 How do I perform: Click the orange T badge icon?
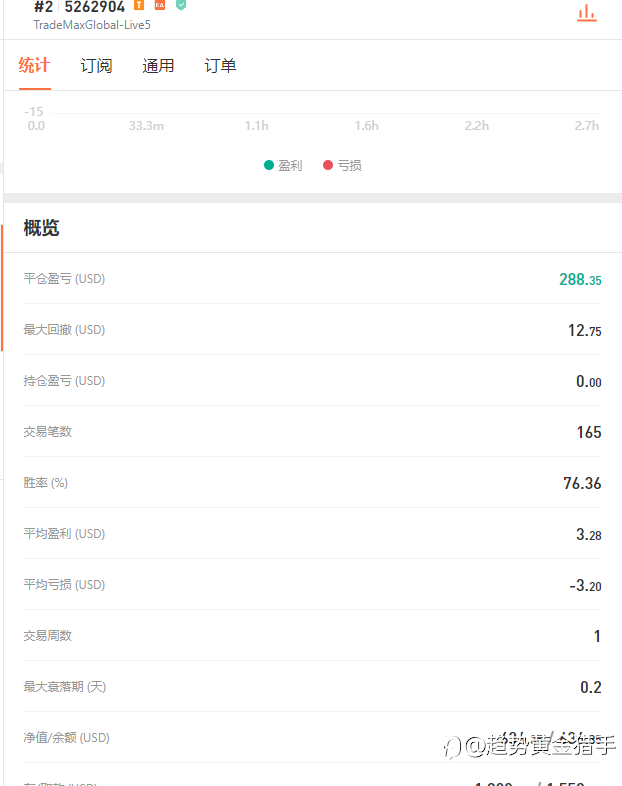pos(139,5)
